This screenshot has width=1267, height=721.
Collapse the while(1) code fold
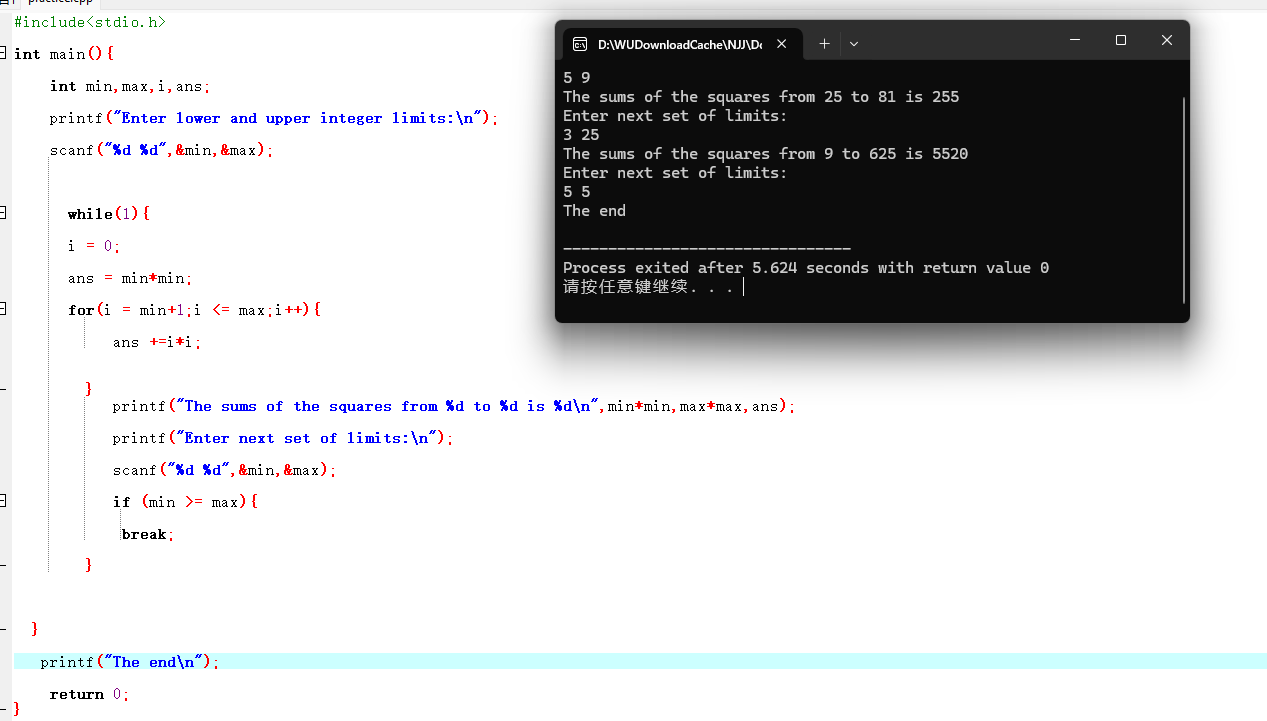pos(3,213)
